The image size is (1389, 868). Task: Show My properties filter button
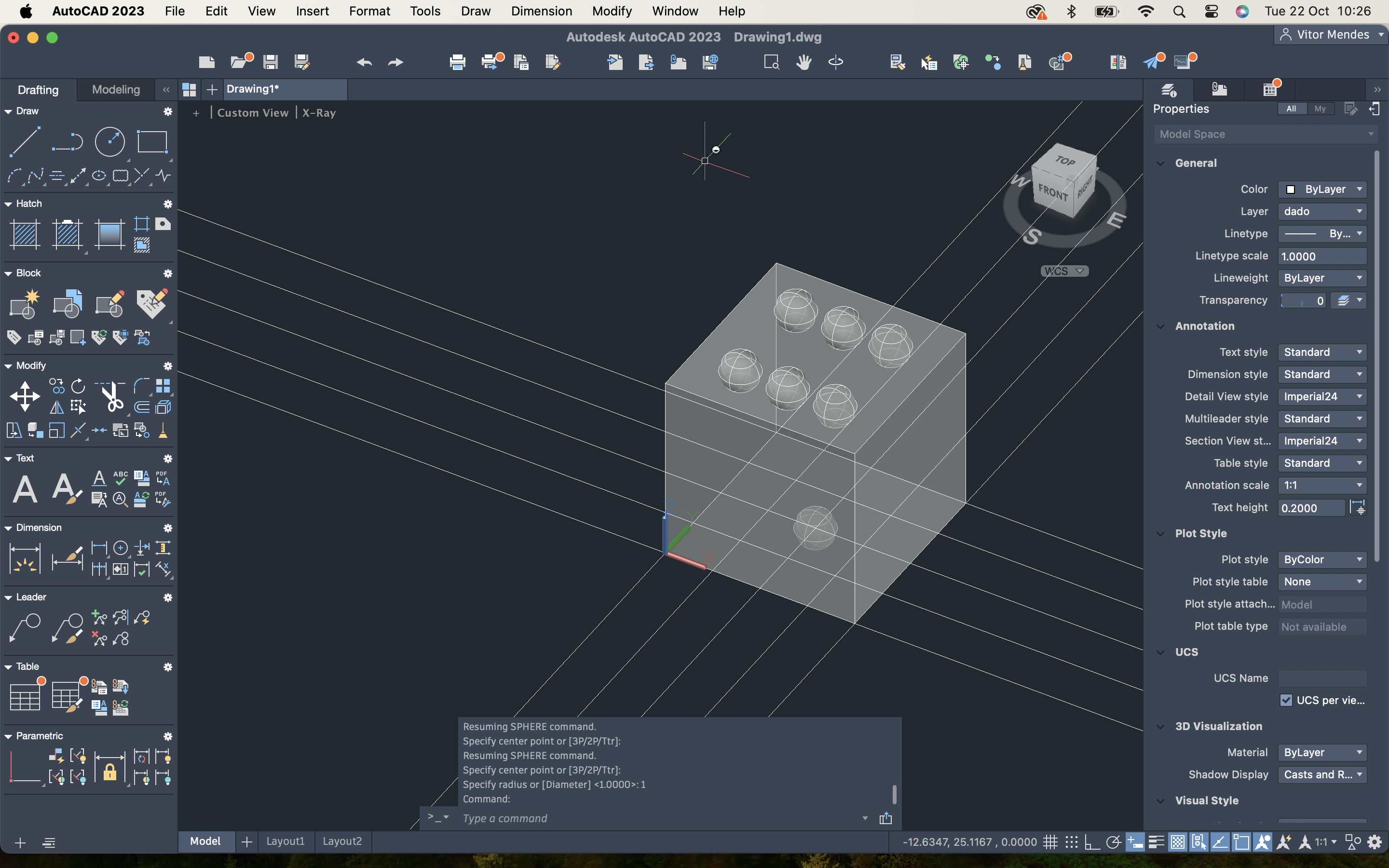1320,108
